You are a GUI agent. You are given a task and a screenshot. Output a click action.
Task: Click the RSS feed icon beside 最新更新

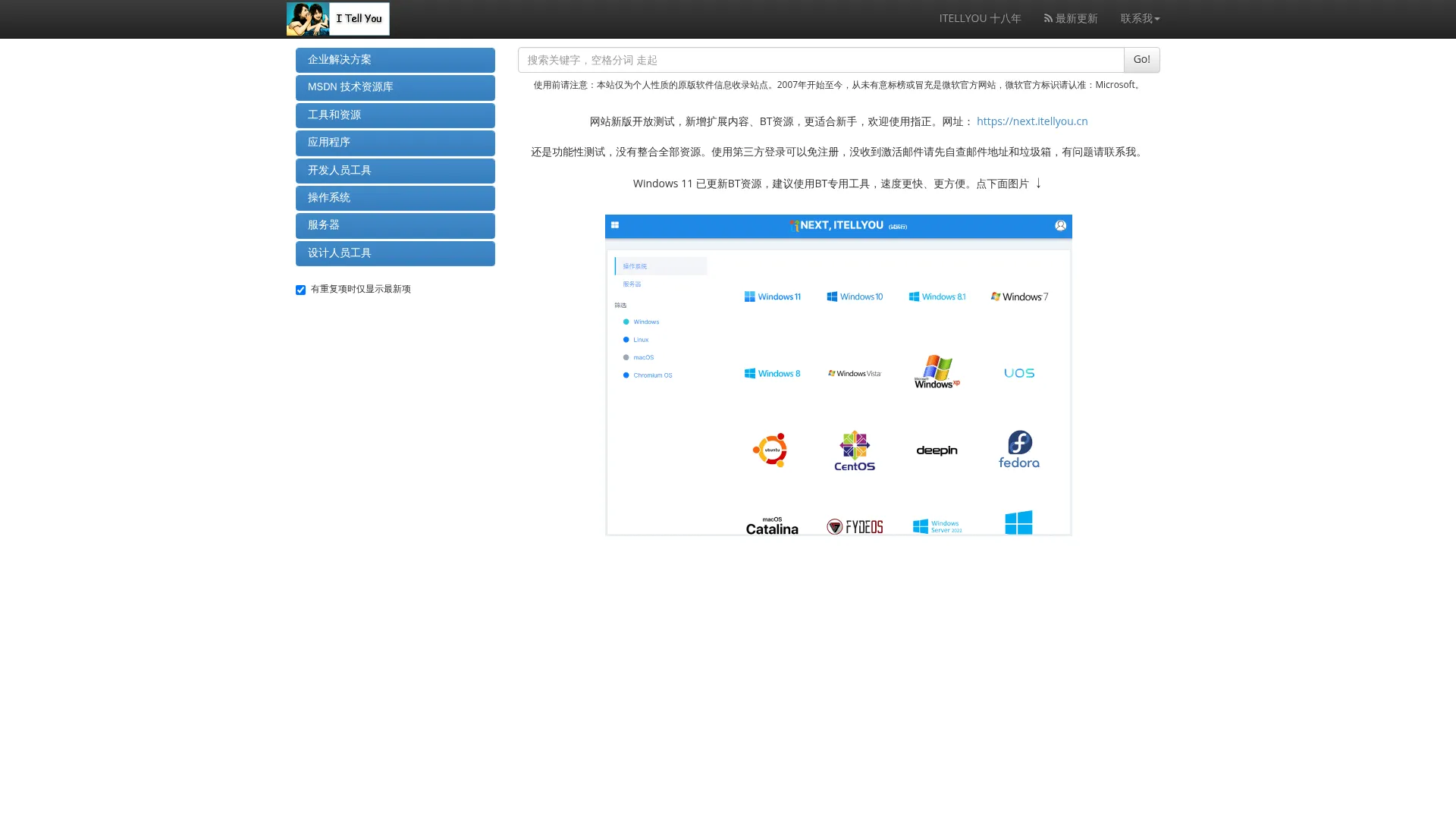(1047, 18)
